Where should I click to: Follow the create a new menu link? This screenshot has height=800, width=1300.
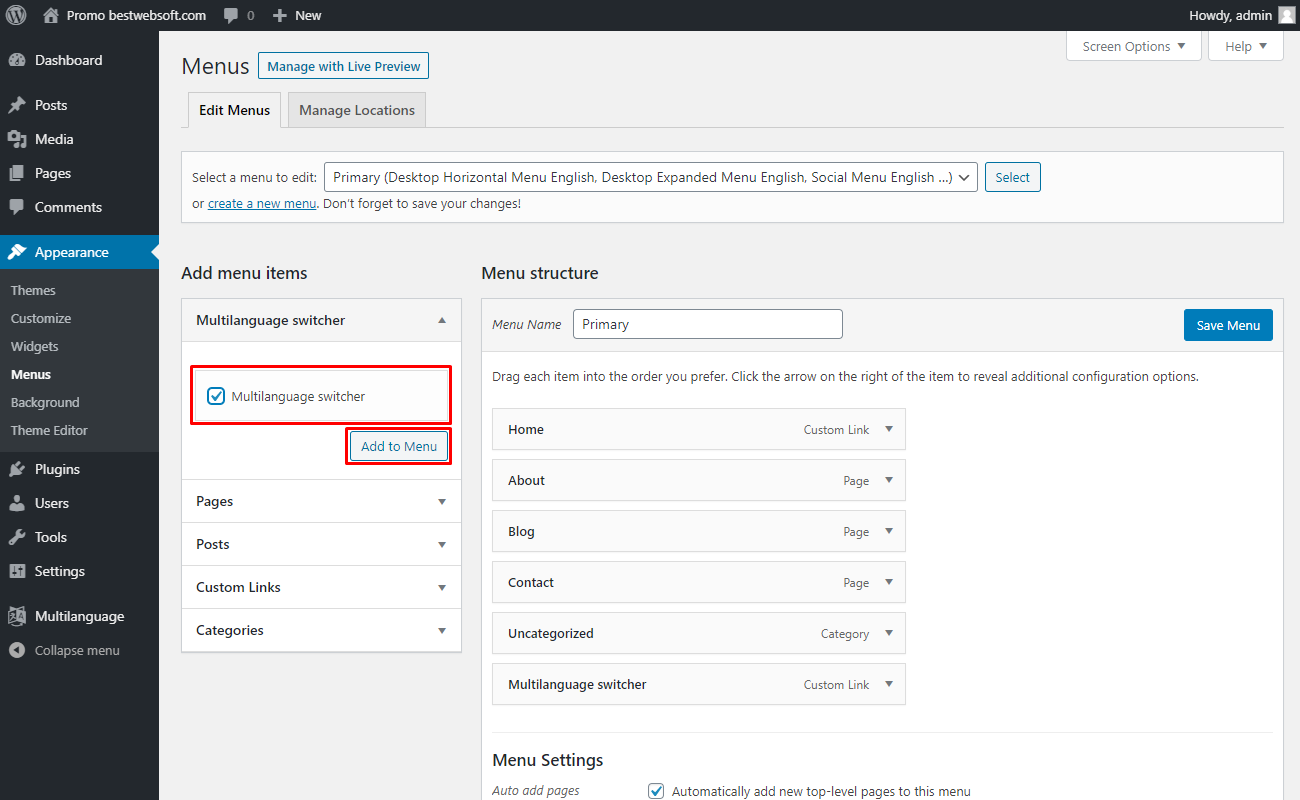[x=262, y=203]
